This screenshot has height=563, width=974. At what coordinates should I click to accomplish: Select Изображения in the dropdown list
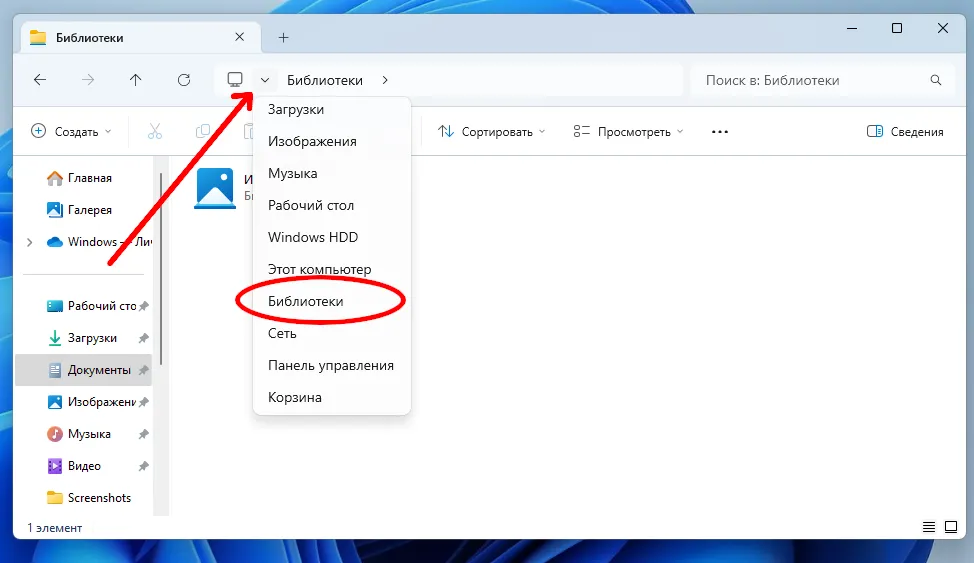[x=332, y=141]
